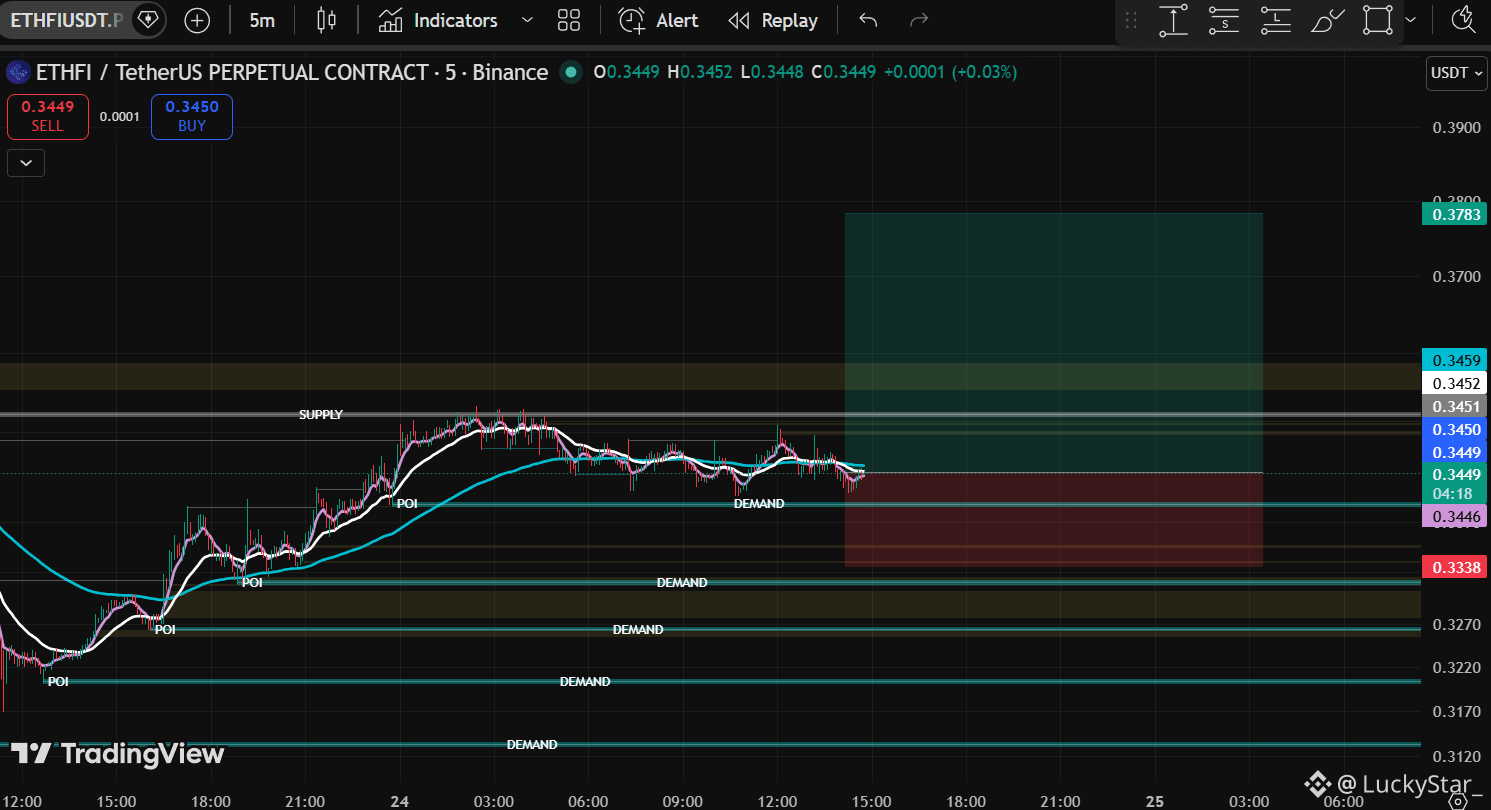Collapse the chart legend with the chevron
The image size is (1491, 810).
click(x=26, y=162)
